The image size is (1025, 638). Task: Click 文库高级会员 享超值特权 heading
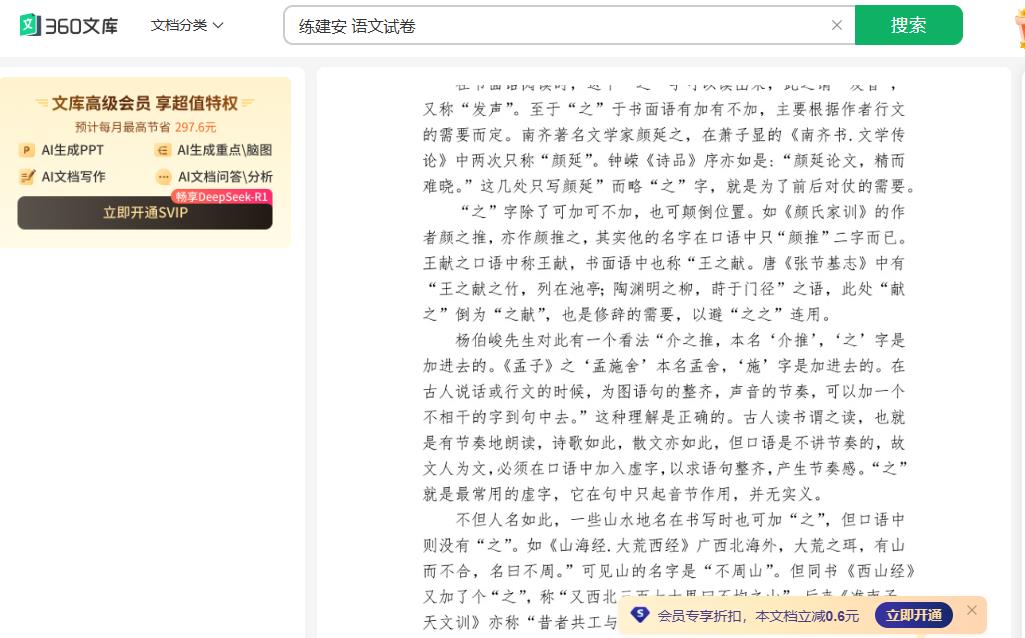144,103
